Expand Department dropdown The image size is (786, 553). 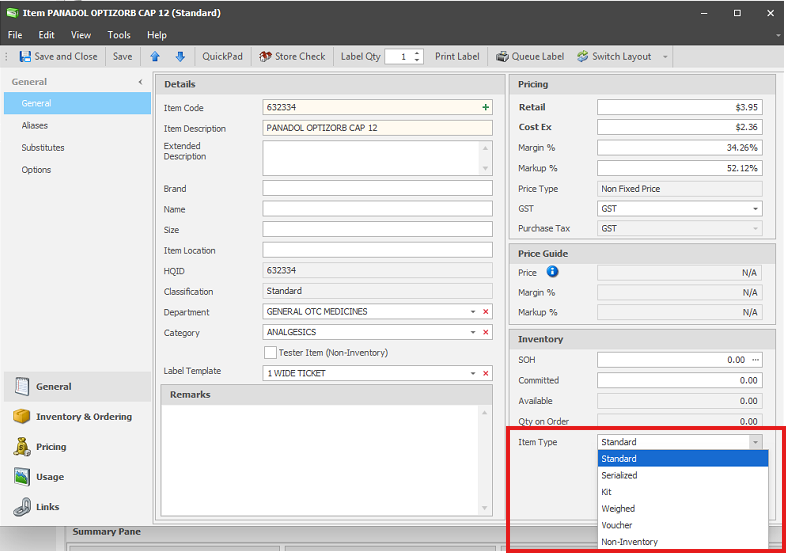473,312
